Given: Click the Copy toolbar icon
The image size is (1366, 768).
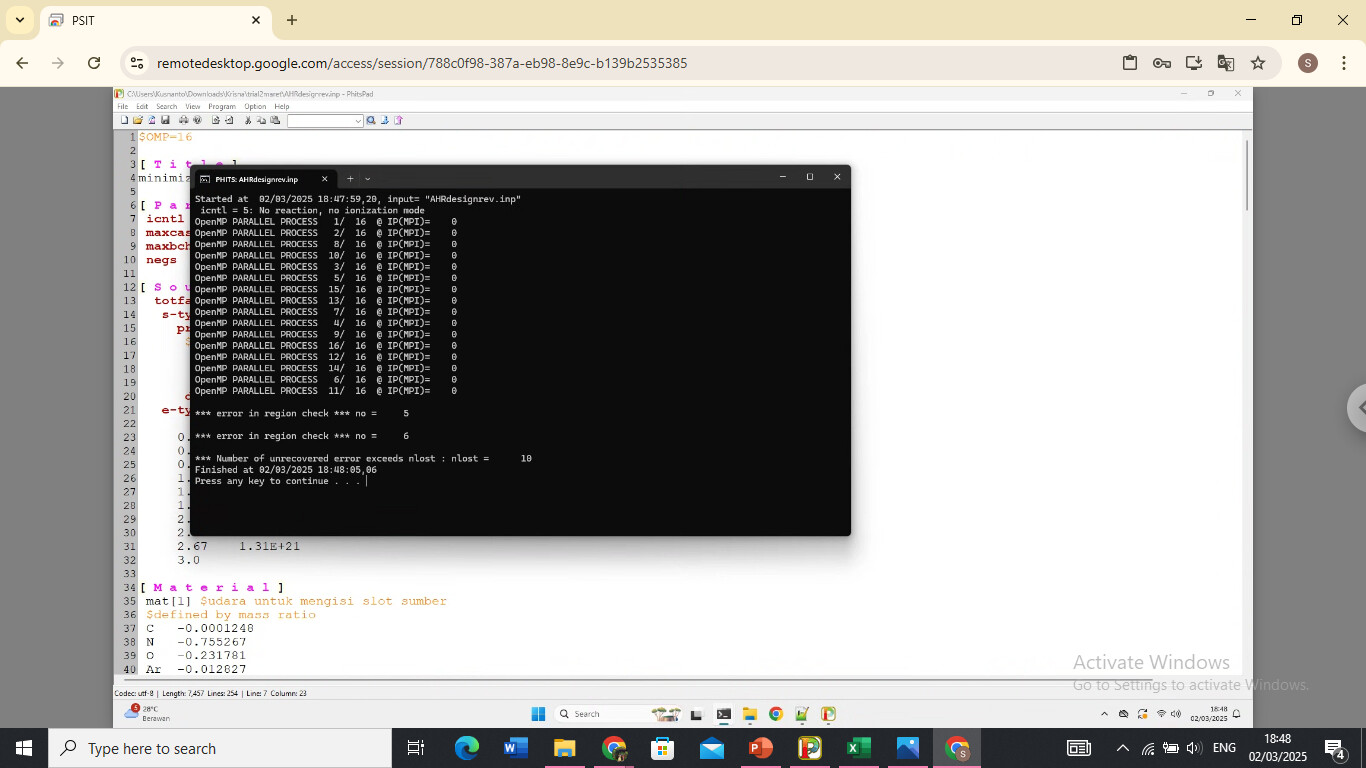Looking at the screenshot, I should point(261,120).
